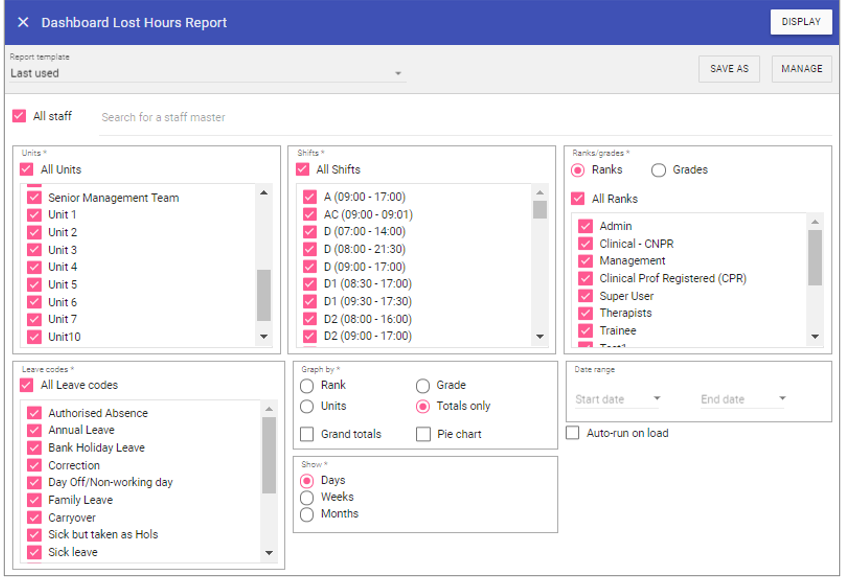Enable the Grand totals checkbox
Screen dimensions: 842x581
tap(307, 434)
